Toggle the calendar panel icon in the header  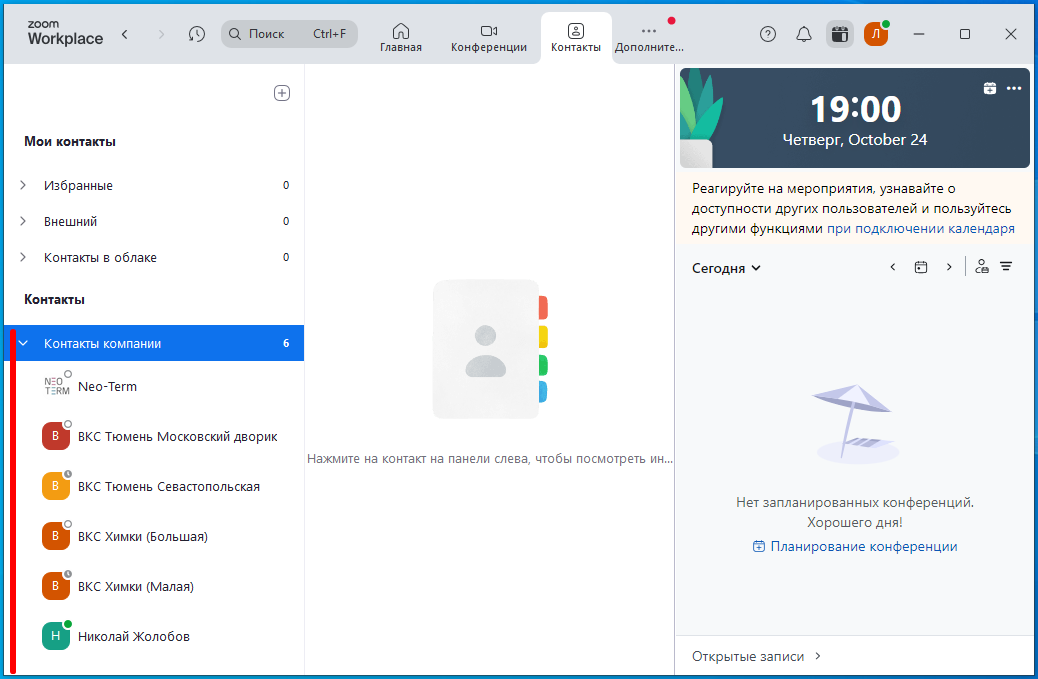coord(839,34)
